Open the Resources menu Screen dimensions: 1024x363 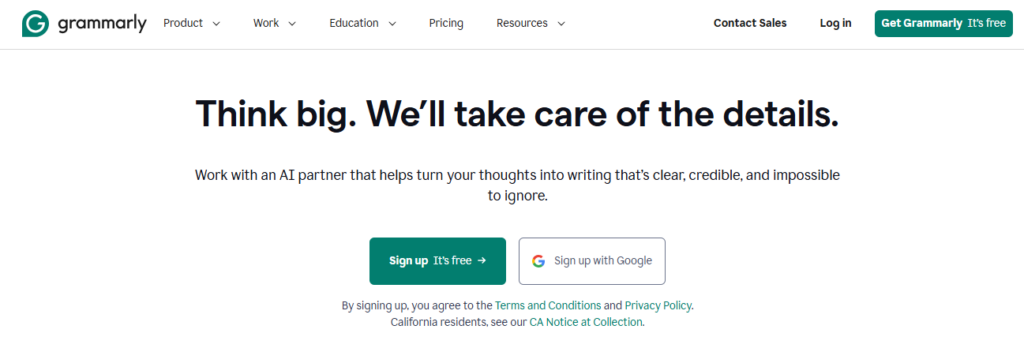(530, 24)
